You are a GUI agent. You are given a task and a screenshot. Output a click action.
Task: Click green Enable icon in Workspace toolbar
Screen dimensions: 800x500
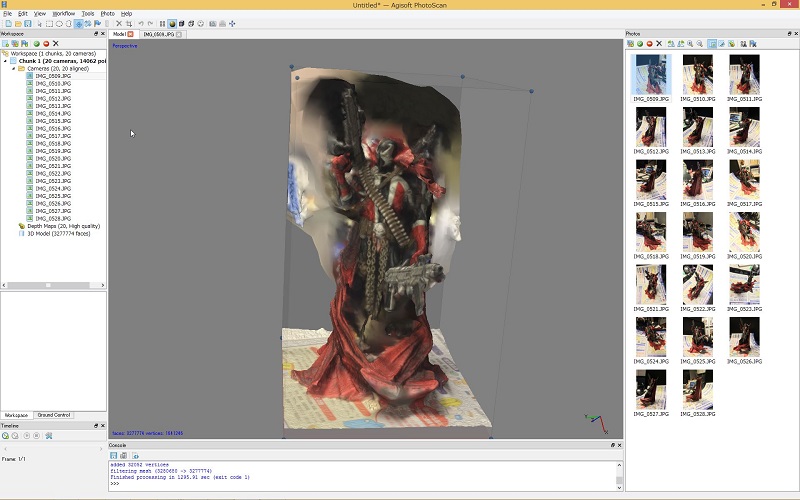[36, 44]
